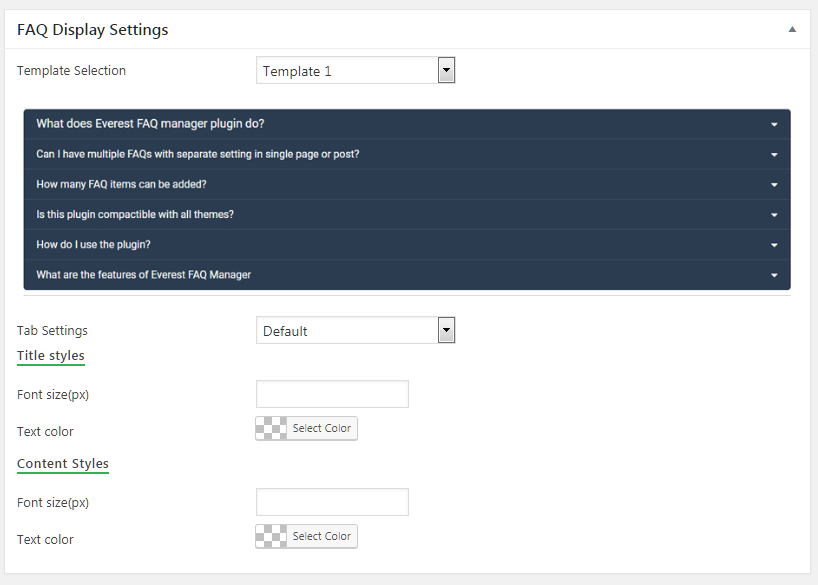Collapse the FAQ Display Settings panel arrow

(792, 30)
